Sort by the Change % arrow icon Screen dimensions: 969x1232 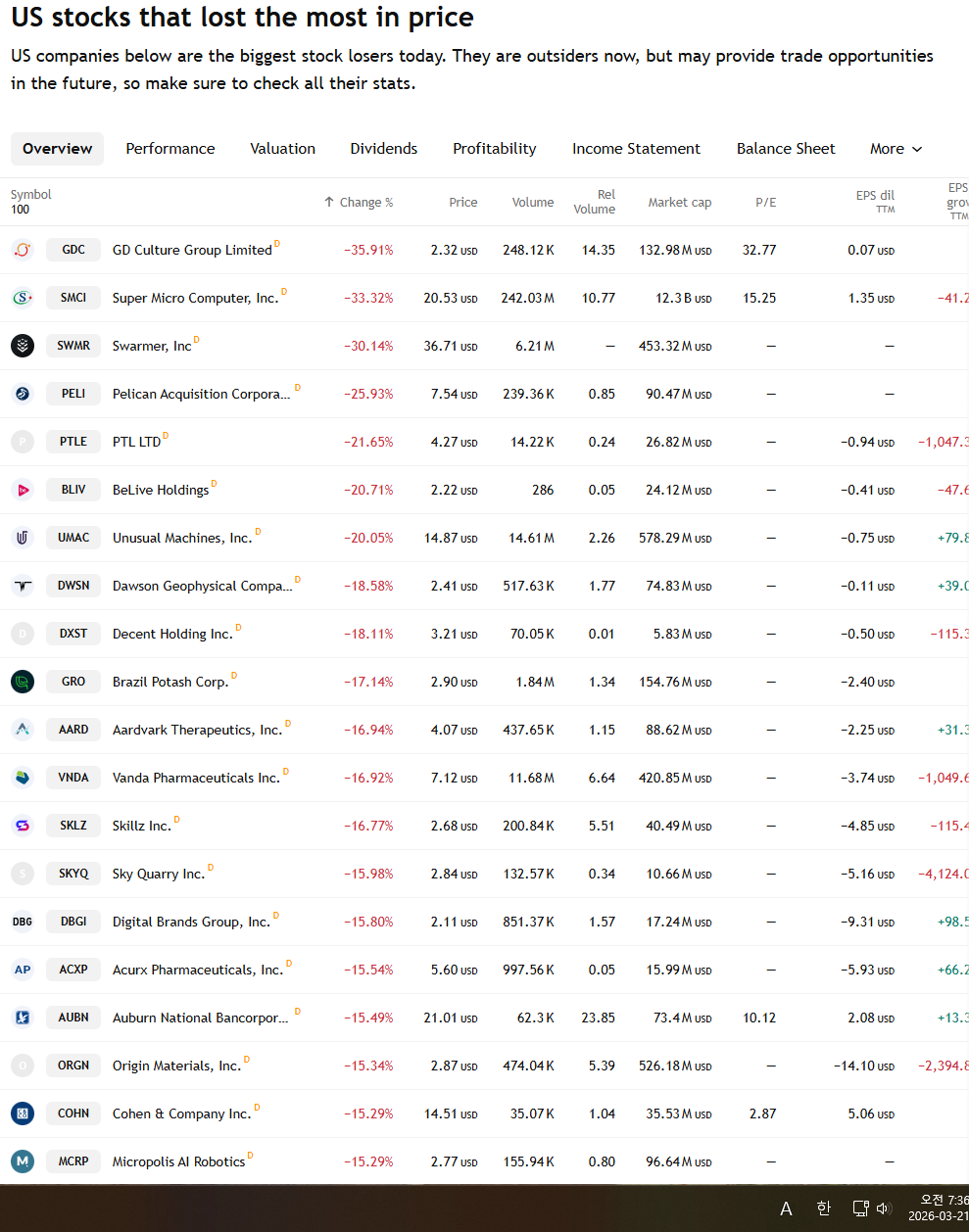(329, 202)
